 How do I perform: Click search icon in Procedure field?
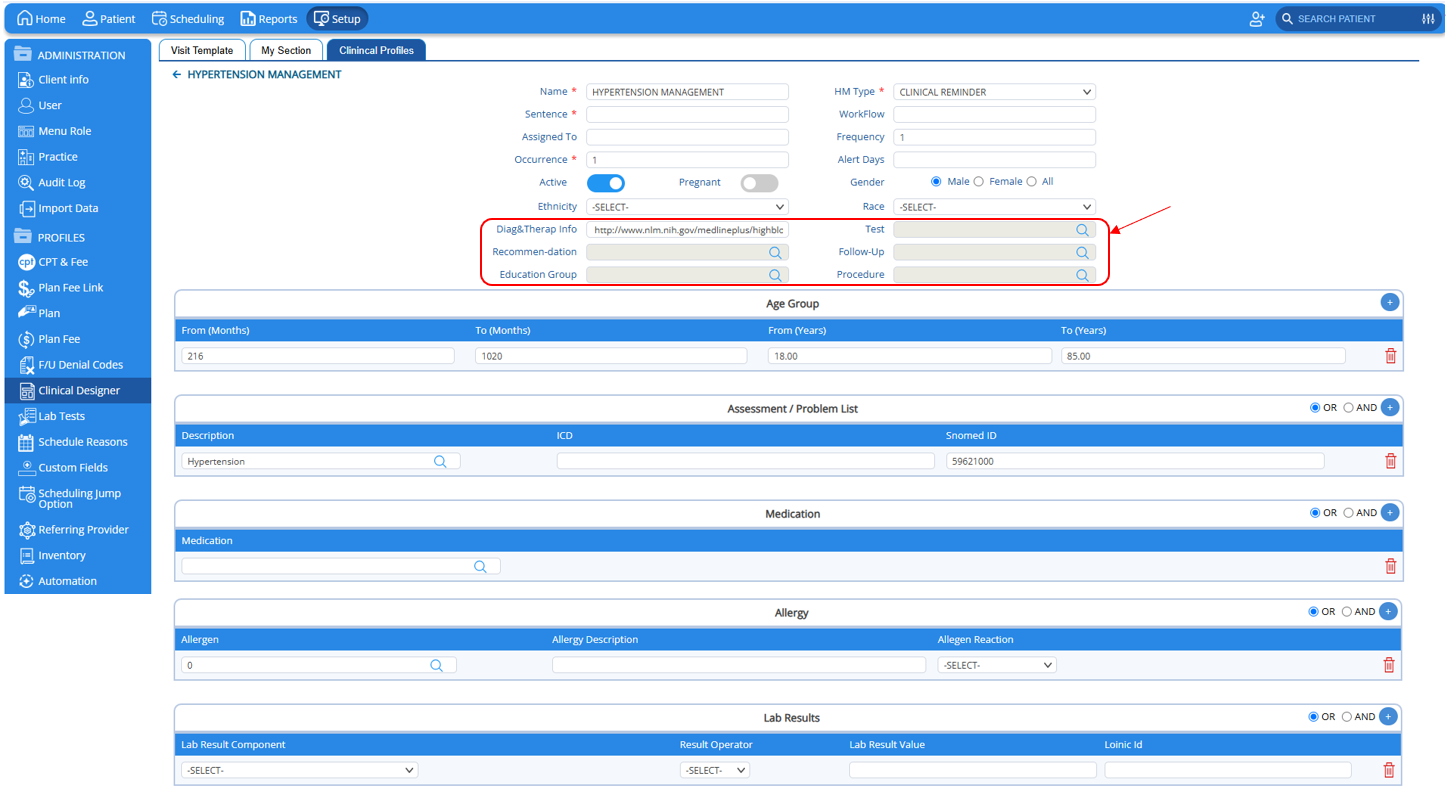[1082, 275]
